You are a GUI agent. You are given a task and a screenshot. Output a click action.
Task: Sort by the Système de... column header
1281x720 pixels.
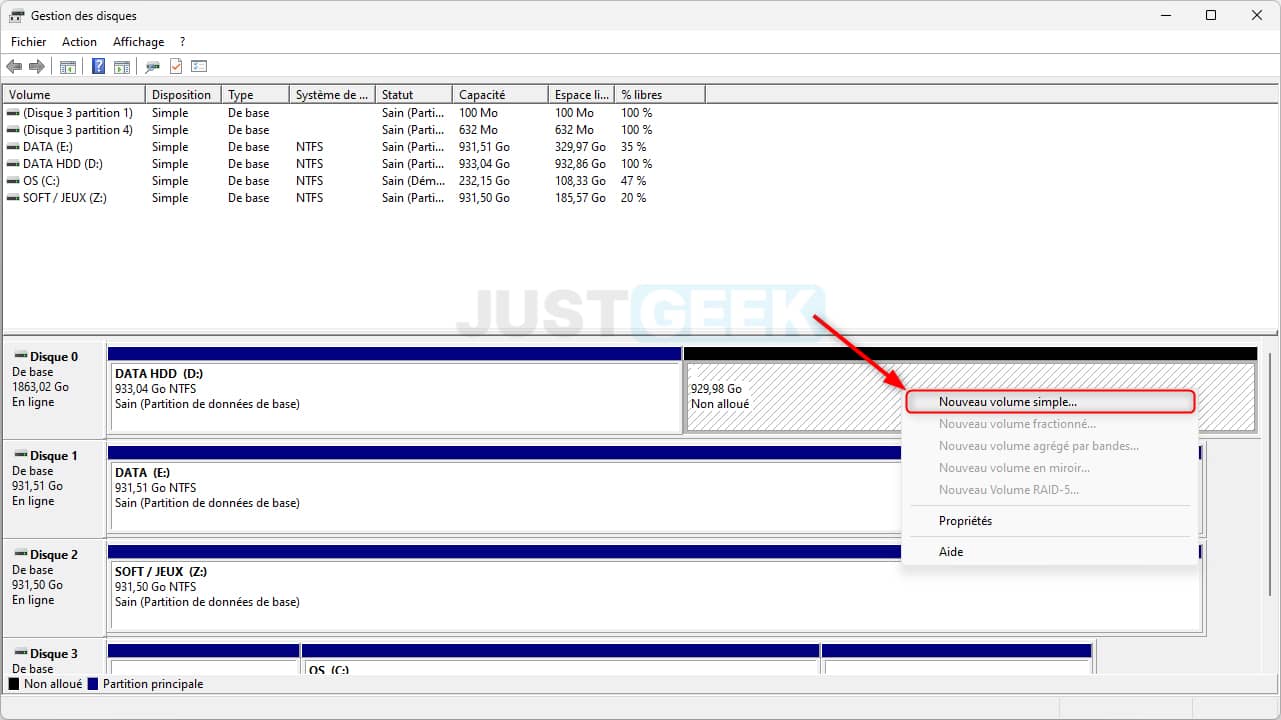tap(333, 95)
